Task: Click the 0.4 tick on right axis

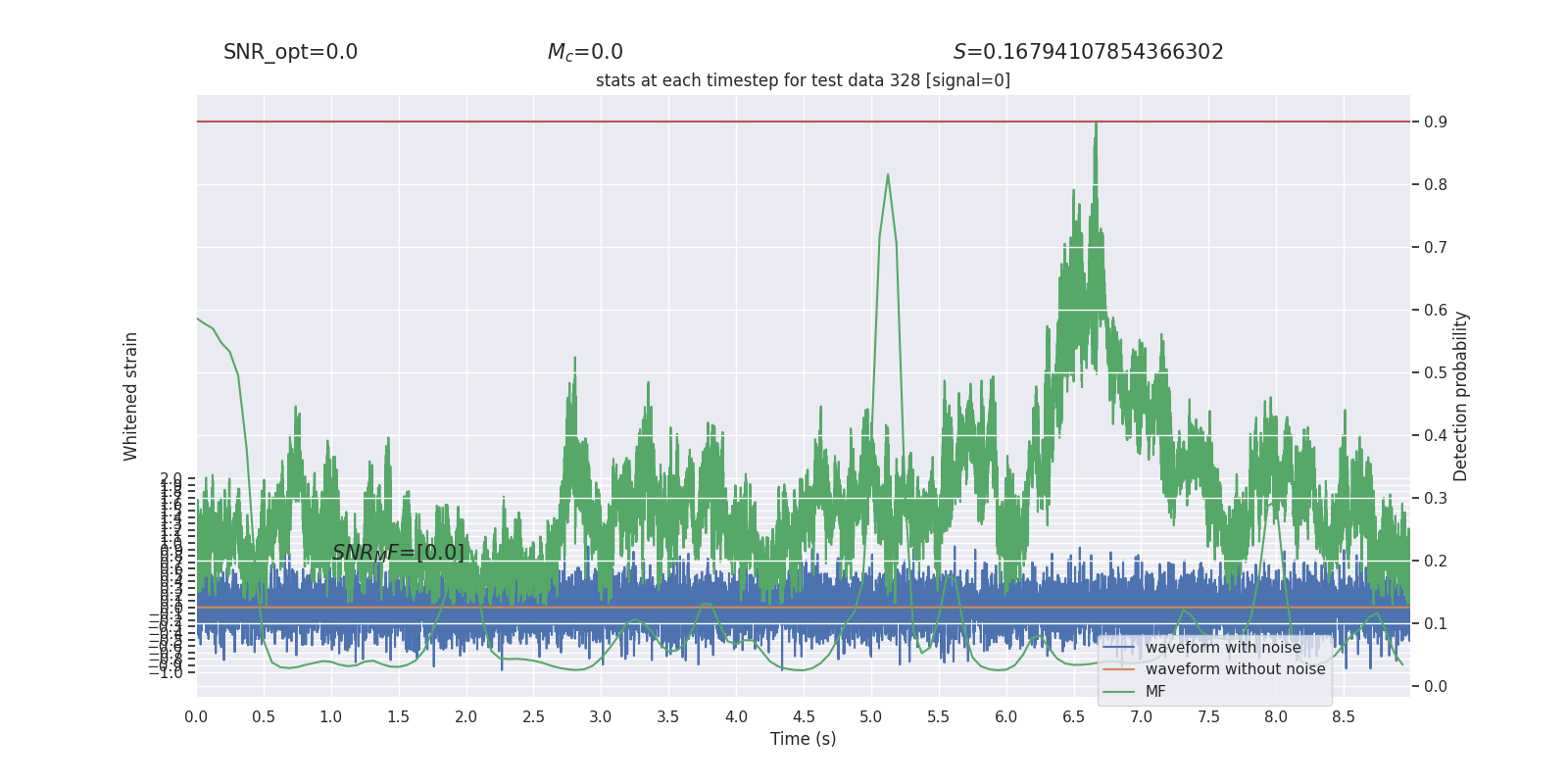Action: [1436, 435]
